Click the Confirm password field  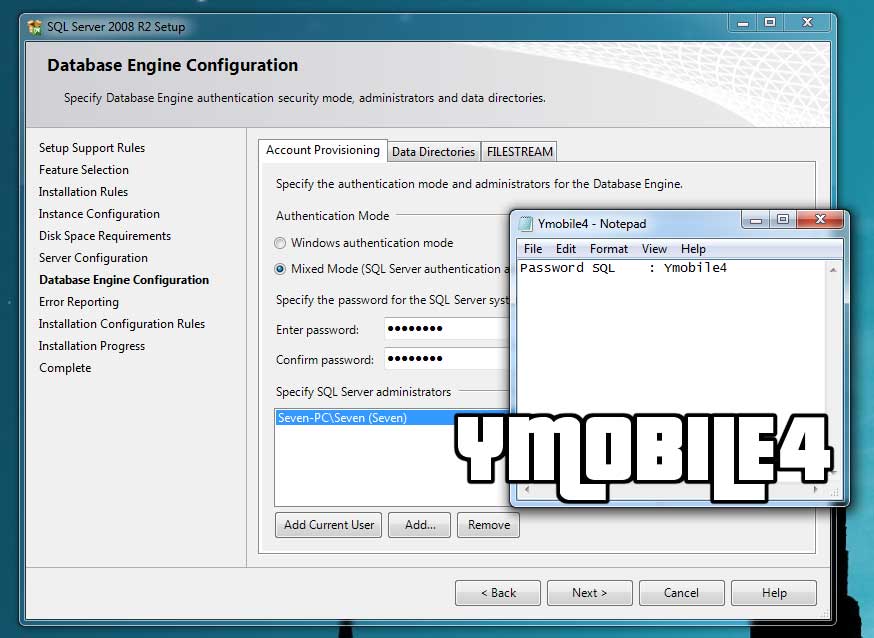tap(447, 359)
